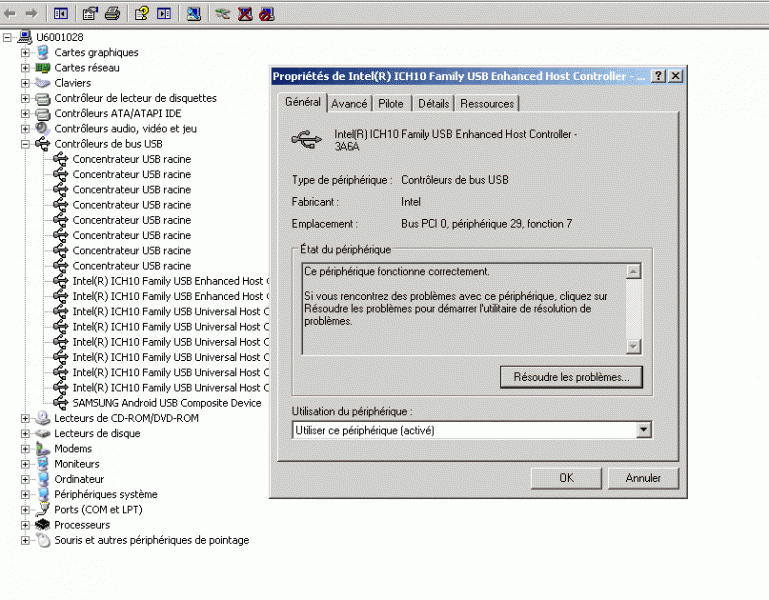Toggle the console tree pane icon
This screenshot has width=769, height=600.
pos(61,14)
